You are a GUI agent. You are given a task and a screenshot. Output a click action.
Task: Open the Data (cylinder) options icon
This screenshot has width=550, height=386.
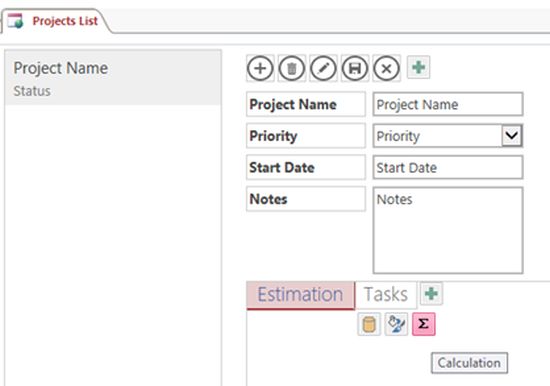369,324
